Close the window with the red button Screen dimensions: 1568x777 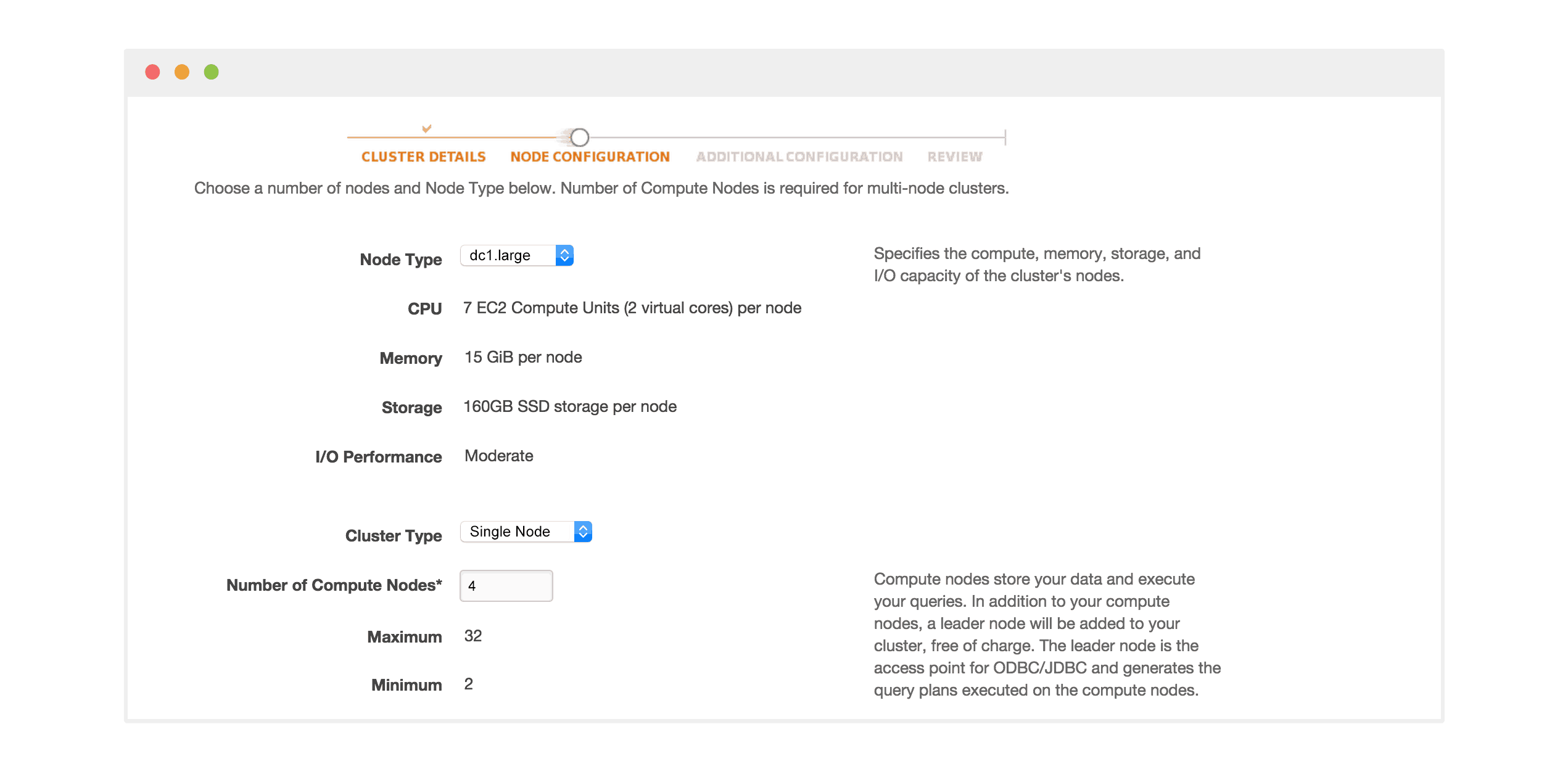(152, 72)
